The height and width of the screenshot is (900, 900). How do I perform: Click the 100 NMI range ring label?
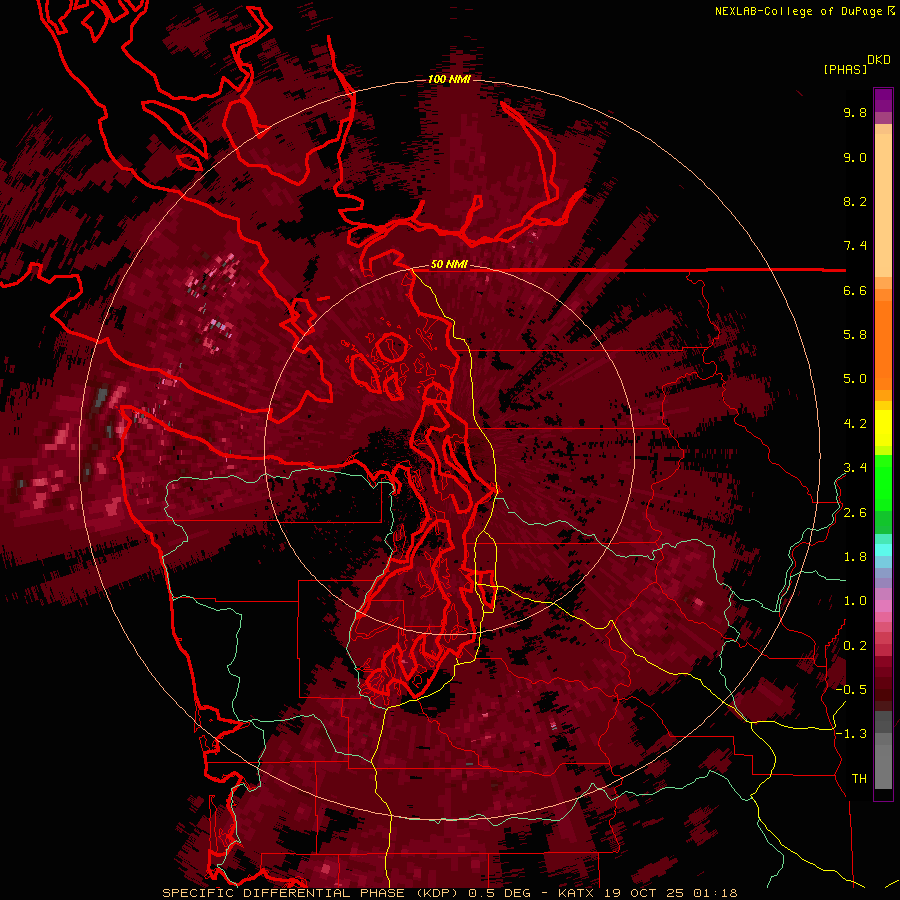(x=449, y=79)
